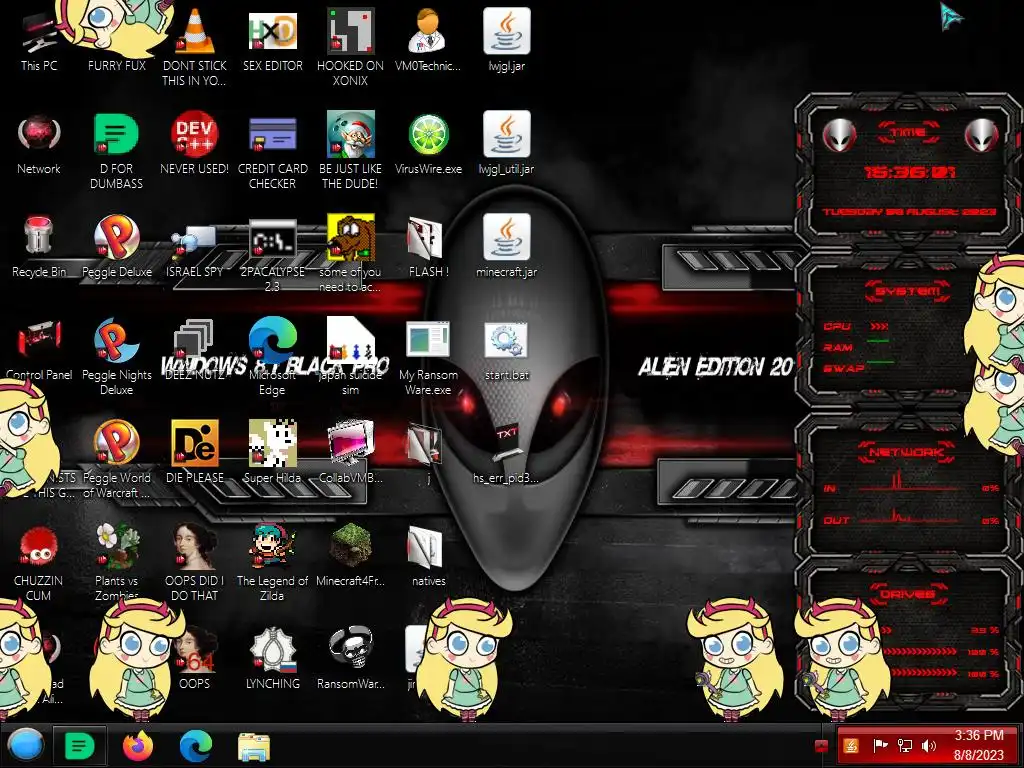Viewport: 1024px width, 768px height.
Task: Click the SYSTEM gadget panel header
Action: pyautogui.click(x=908, y=291)
